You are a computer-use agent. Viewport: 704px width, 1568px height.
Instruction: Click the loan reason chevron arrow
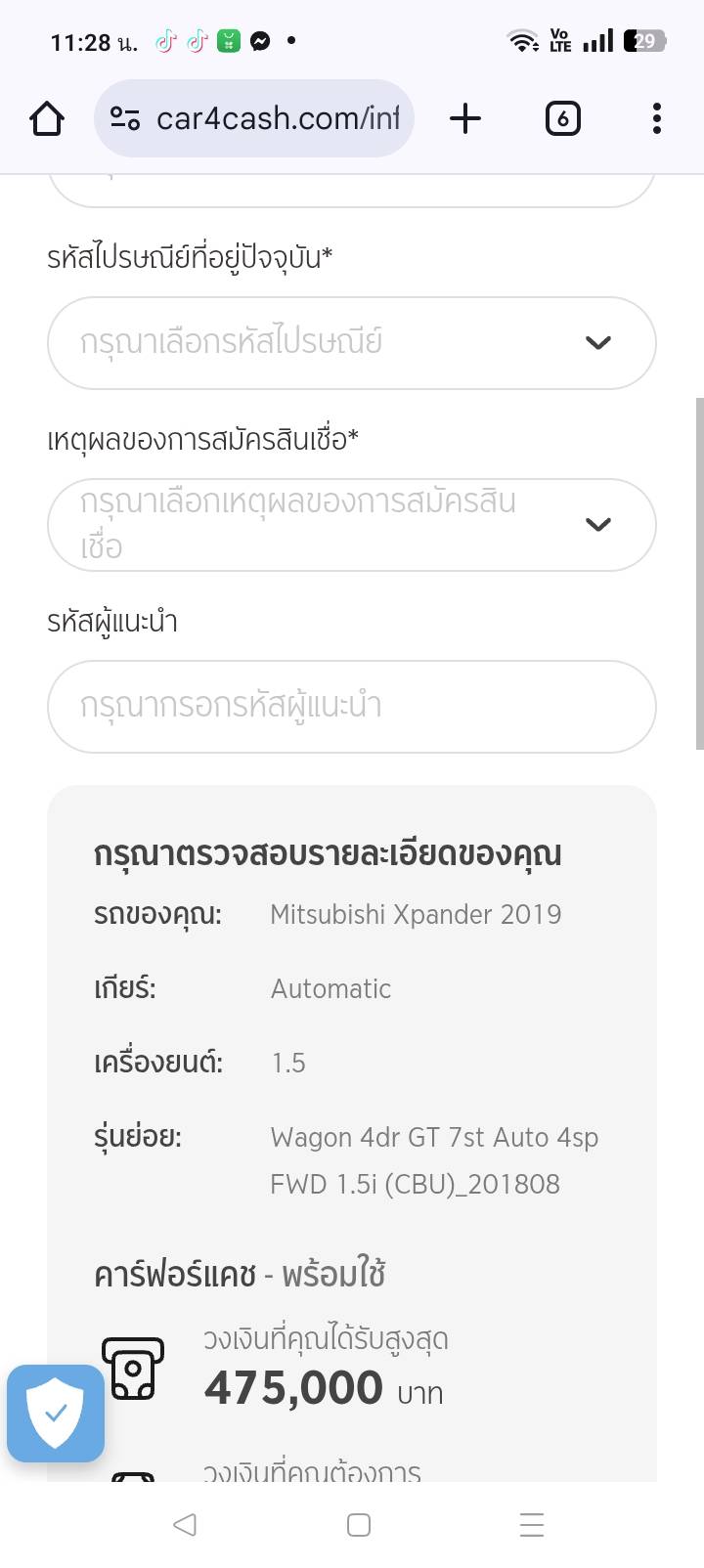(597, 525)
